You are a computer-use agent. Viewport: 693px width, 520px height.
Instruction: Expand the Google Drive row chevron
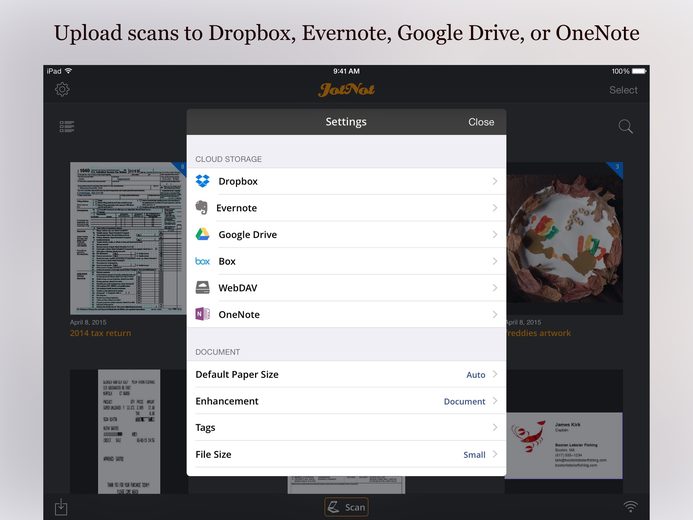[495, 234]
